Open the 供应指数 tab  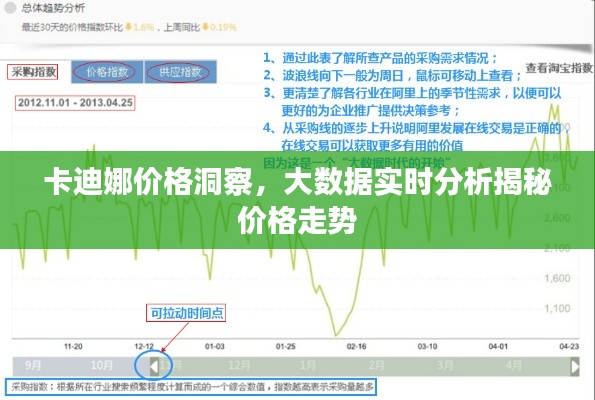tap(180, 72)
